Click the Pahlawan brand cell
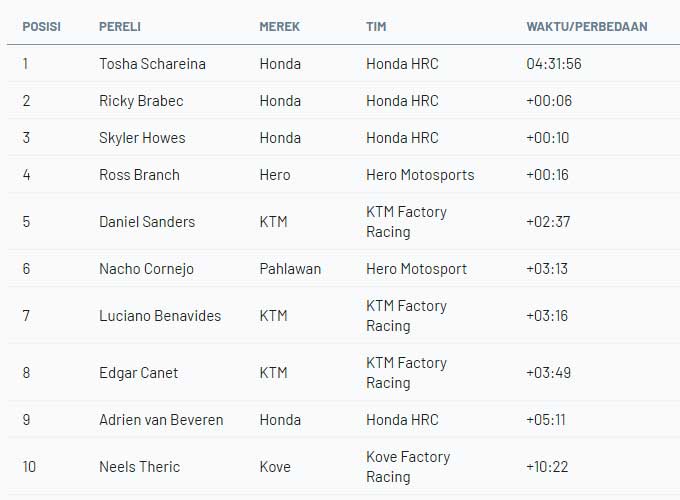Viewport: 680px width, 500px height. (x=290, y=269)
